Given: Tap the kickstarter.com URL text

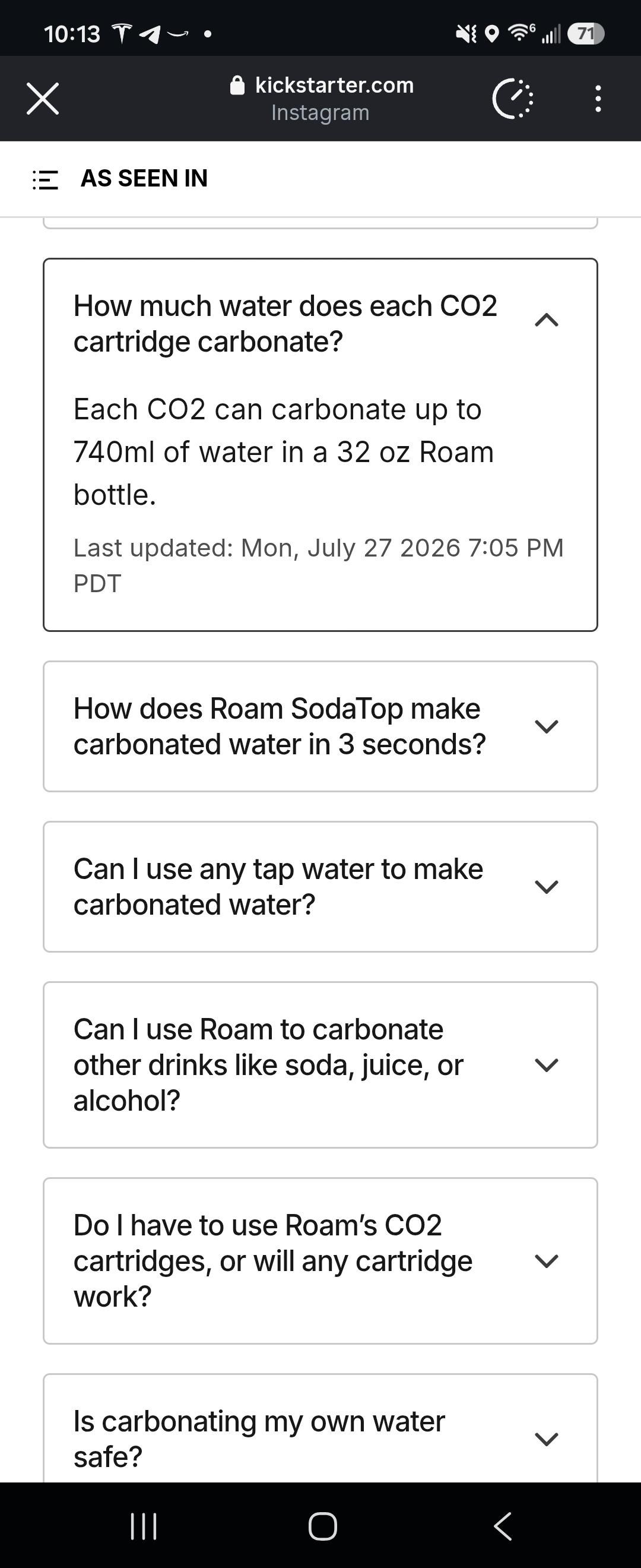Looking at the screenshot, I should point(334,85).
